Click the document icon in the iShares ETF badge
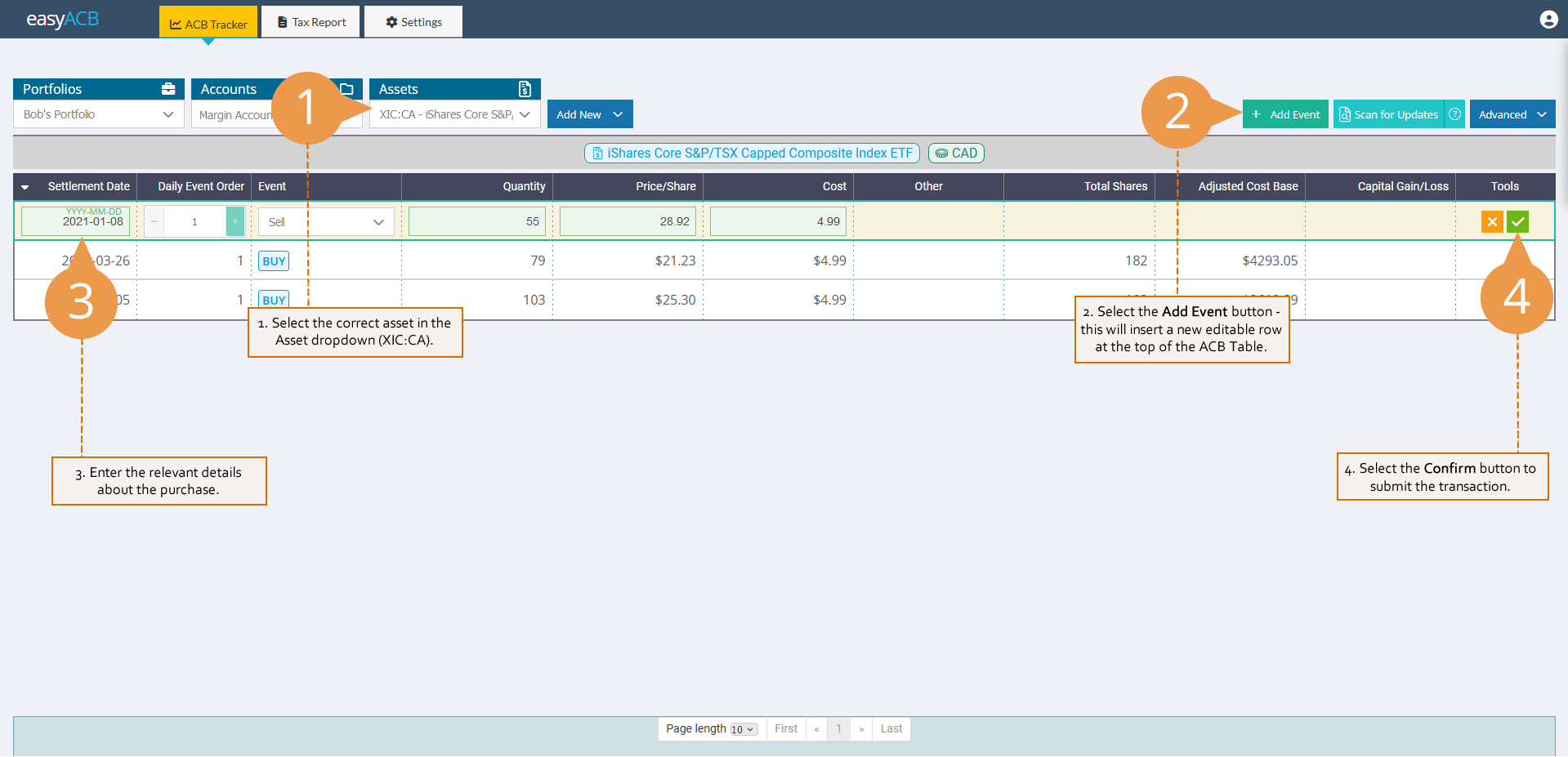The image size is (1568, 757). pyautogui.click(x=596, y=153)
